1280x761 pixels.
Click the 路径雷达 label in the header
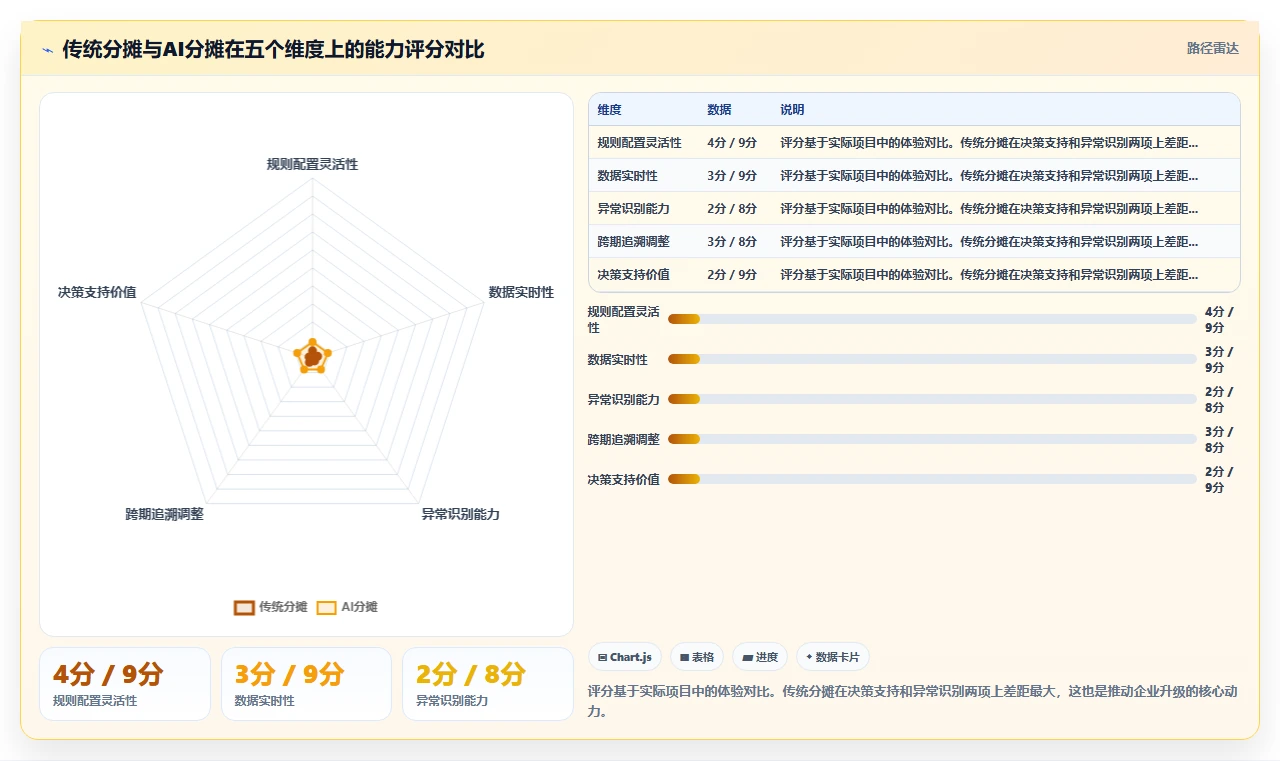pos(1212,48)
